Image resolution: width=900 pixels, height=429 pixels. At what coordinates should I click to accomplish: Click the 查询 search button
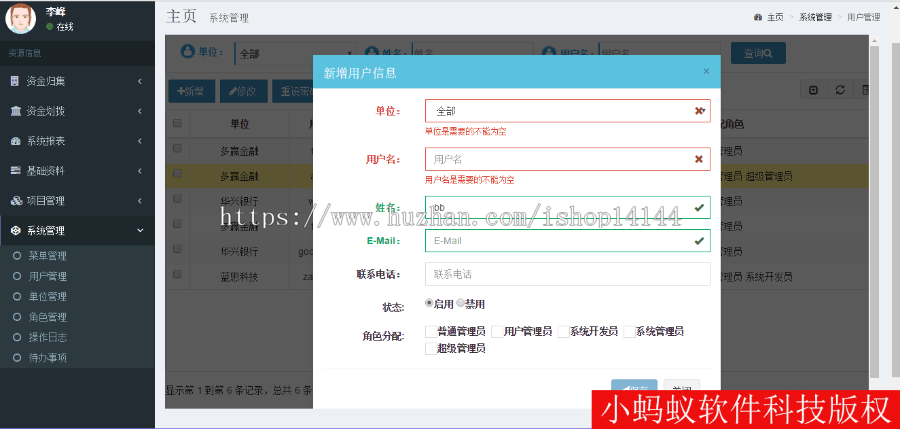point(758,53)
